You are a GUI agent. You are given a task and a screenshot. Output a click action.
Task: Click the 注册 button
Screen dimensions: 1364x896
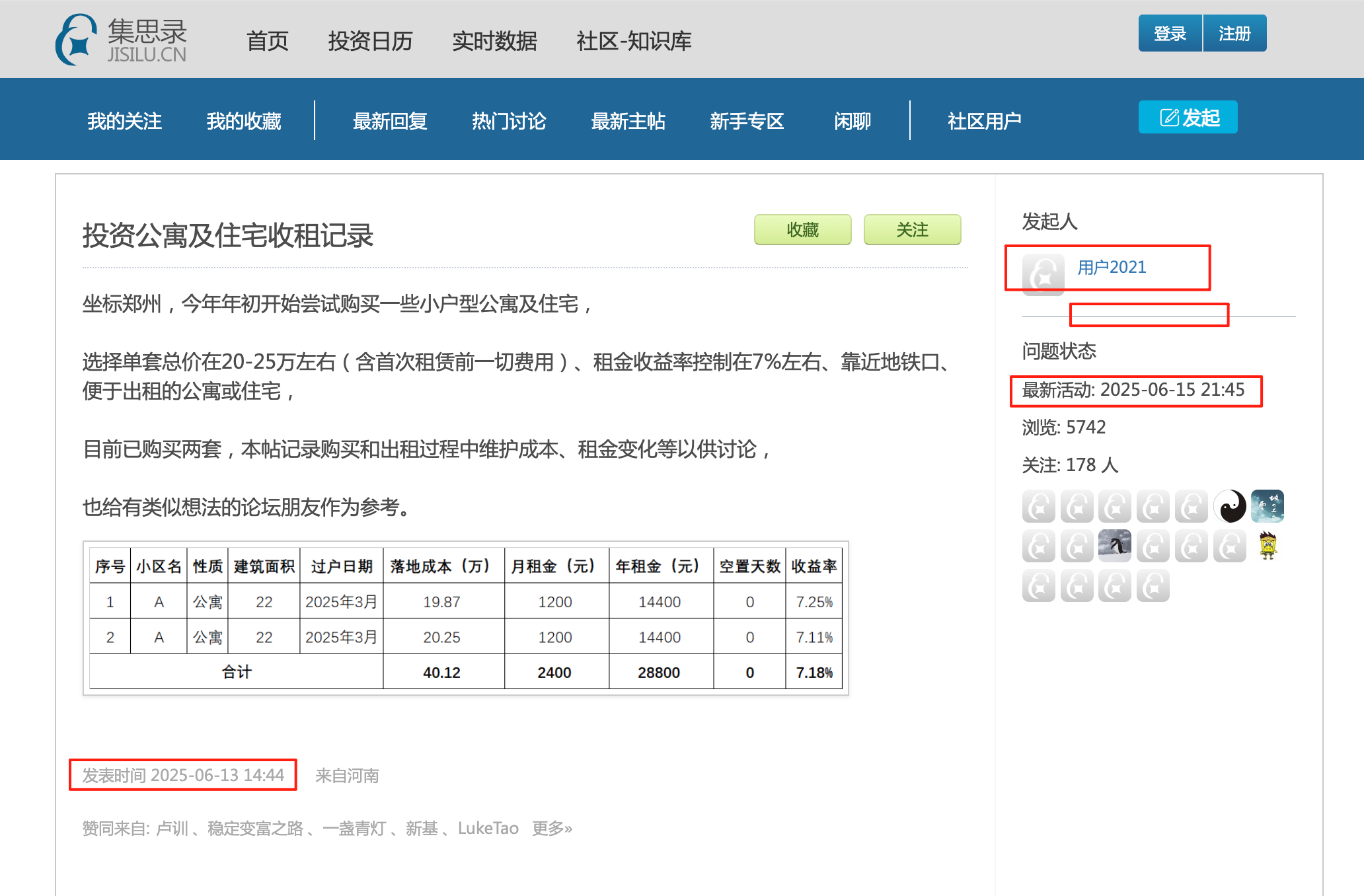[1234, 33]
